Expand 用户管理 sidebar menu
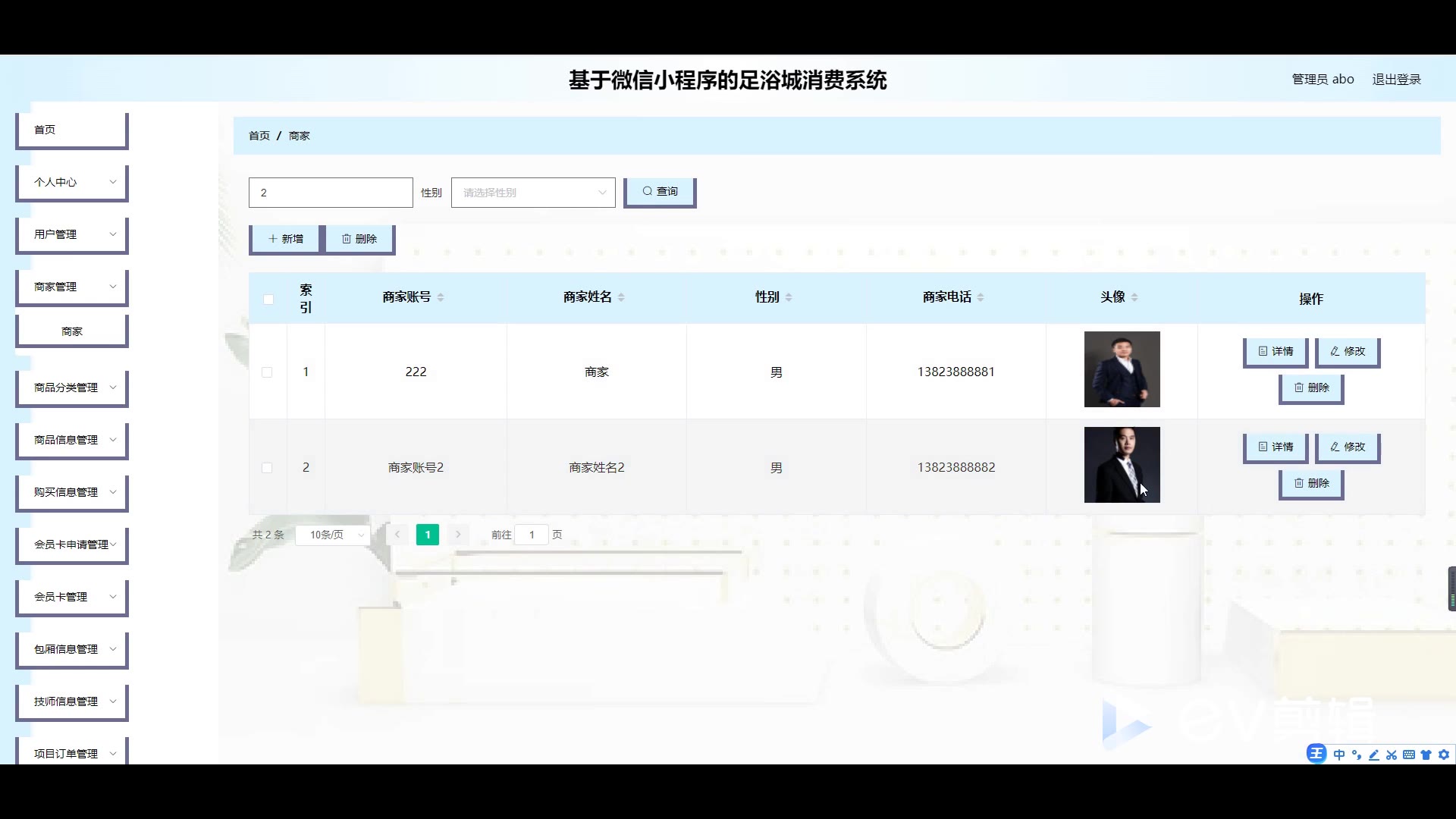 pos(72,234)
